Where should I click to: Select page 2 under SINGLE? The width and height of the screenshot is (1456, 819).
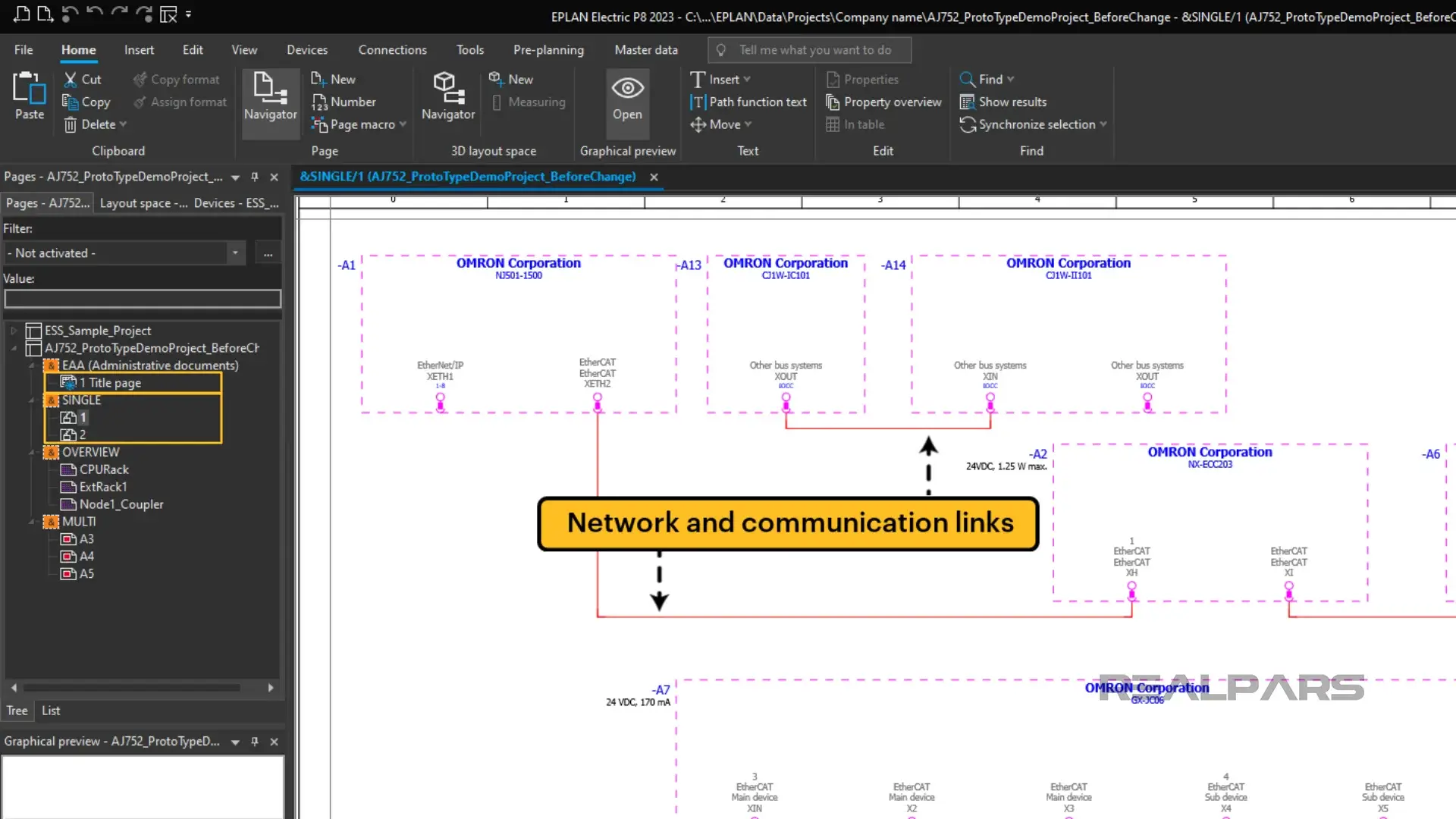[74, 435]
